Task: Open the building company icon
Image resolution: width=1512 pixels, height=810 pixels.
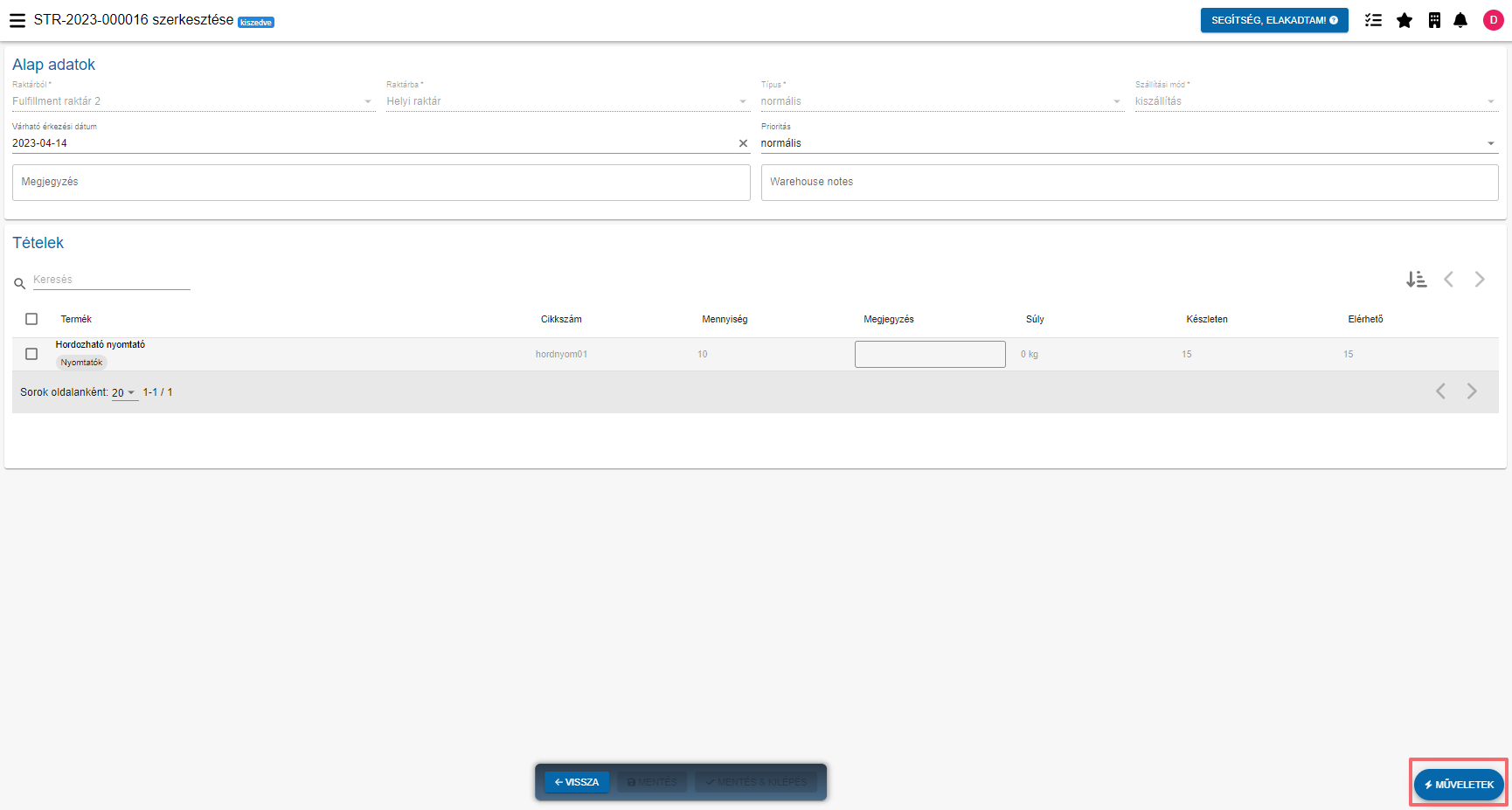Action: [1434, 20]
